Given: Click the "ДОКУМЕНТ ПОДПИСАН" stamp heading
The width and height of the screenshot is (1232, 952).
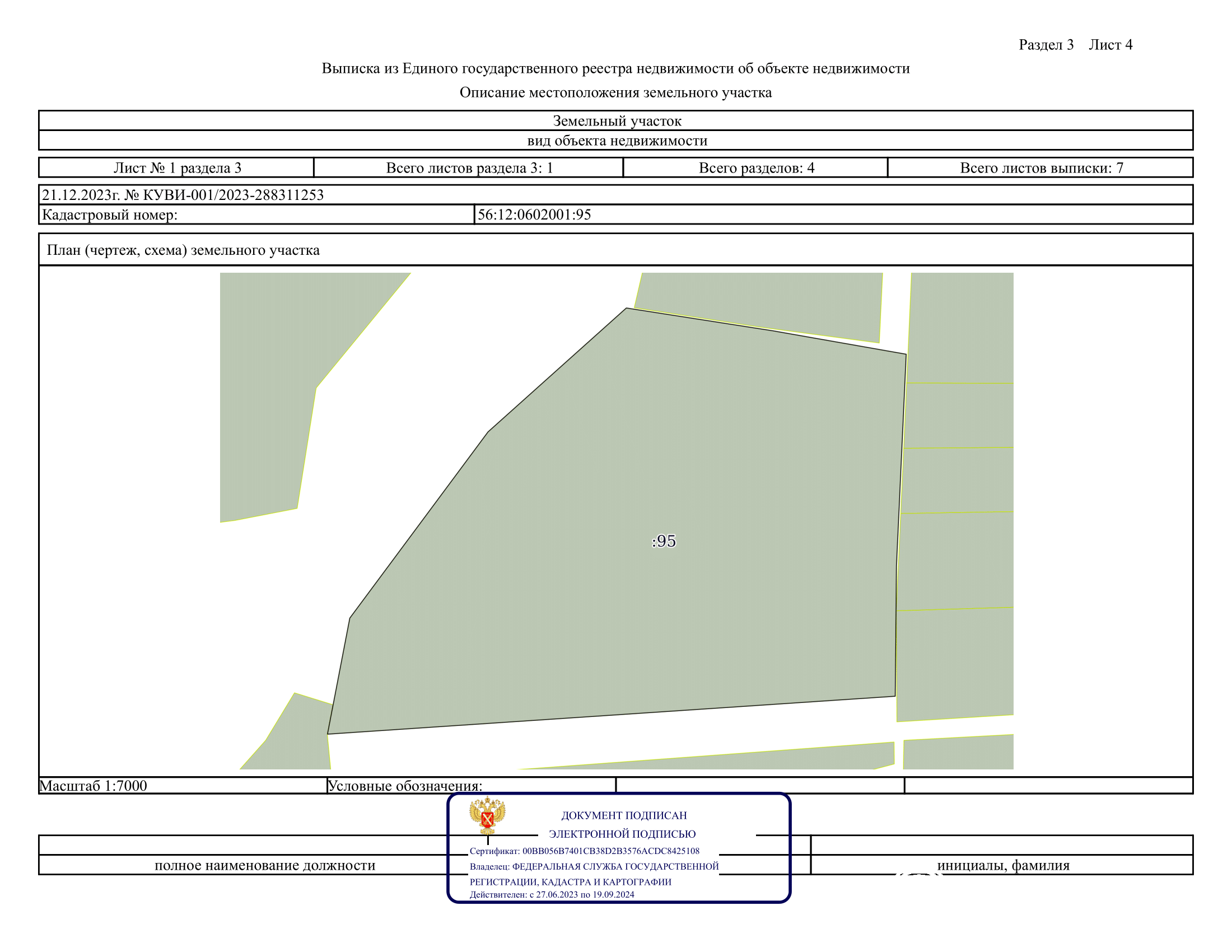Looking at the screenshot, I should click(624, 815).
